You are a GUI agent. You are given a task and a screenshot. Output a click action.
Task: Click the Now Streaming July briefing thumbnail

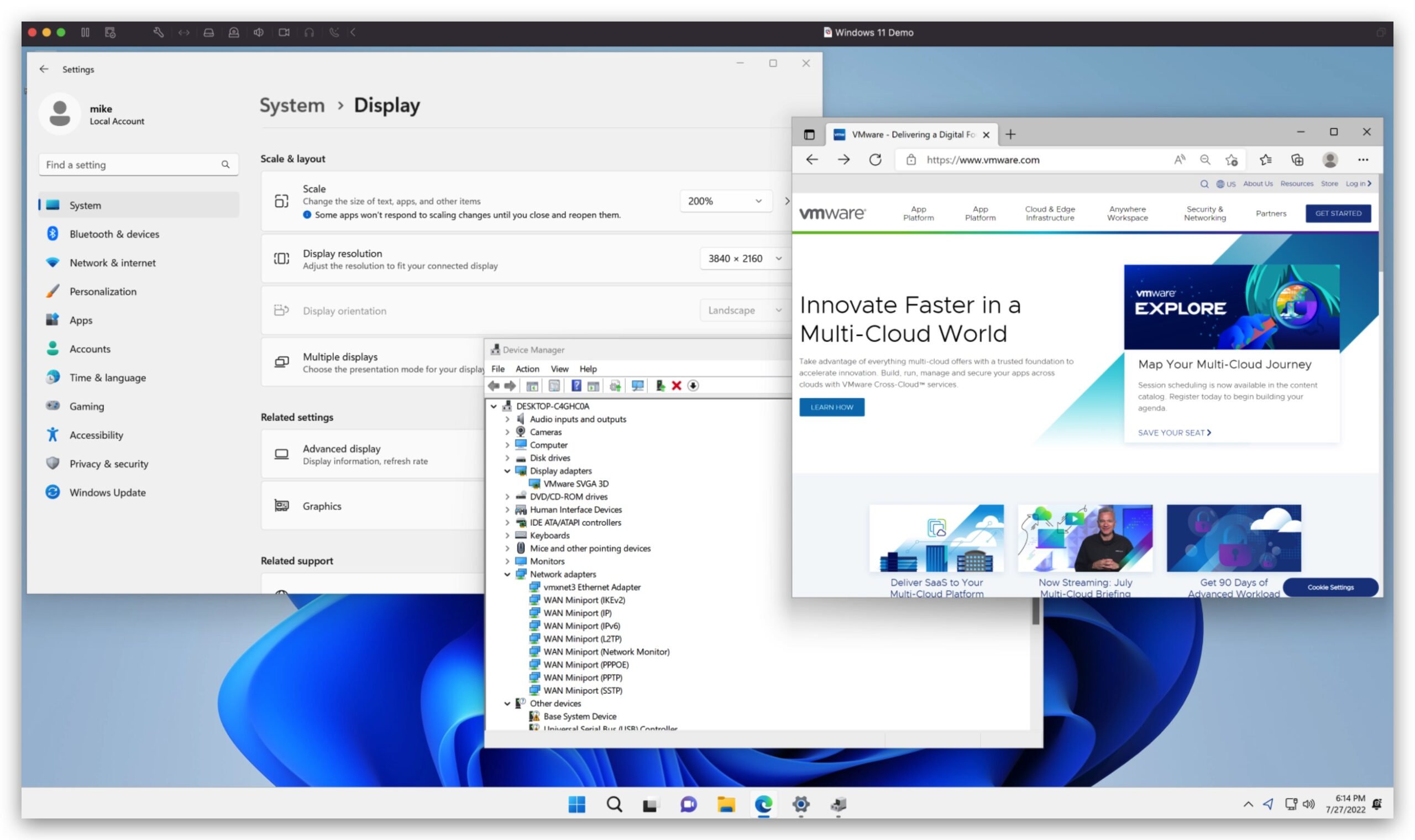(1085, 538)
